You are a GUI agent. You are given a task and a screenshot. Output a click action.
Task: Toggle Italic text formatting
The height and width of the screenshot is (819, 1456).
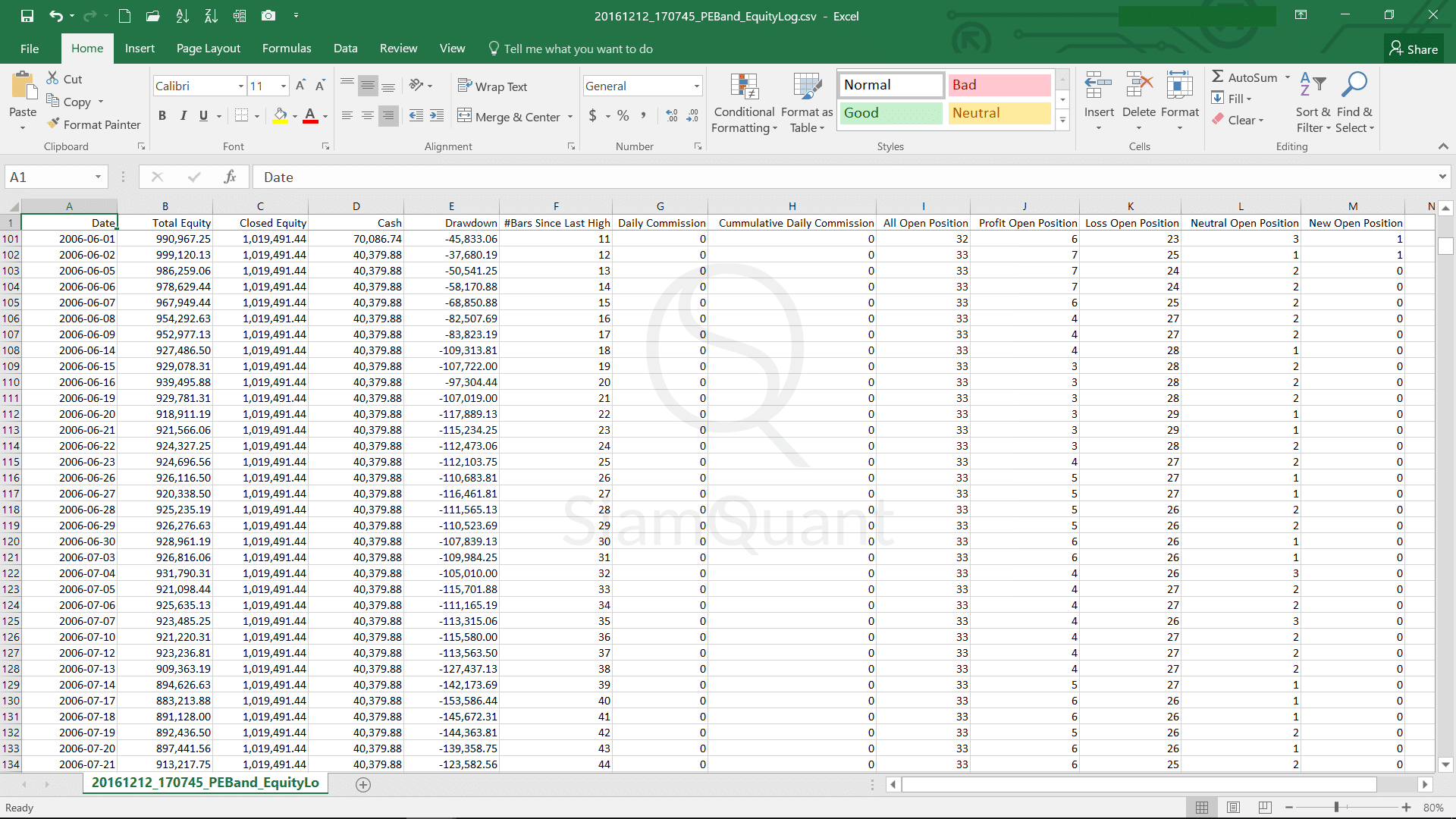[x=183, y=116]
